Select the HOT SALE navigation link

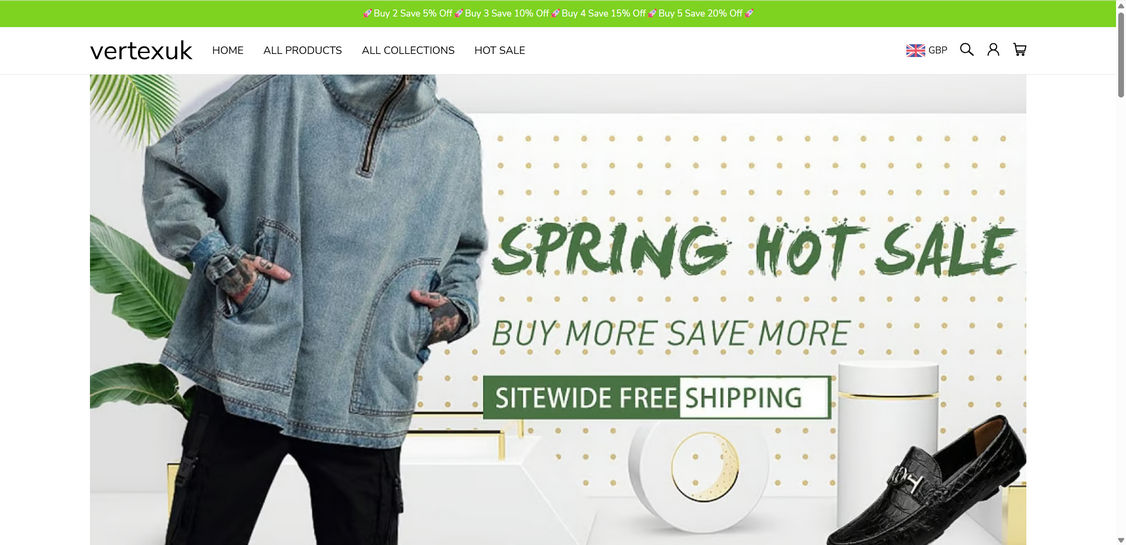(x=499, y=50)
